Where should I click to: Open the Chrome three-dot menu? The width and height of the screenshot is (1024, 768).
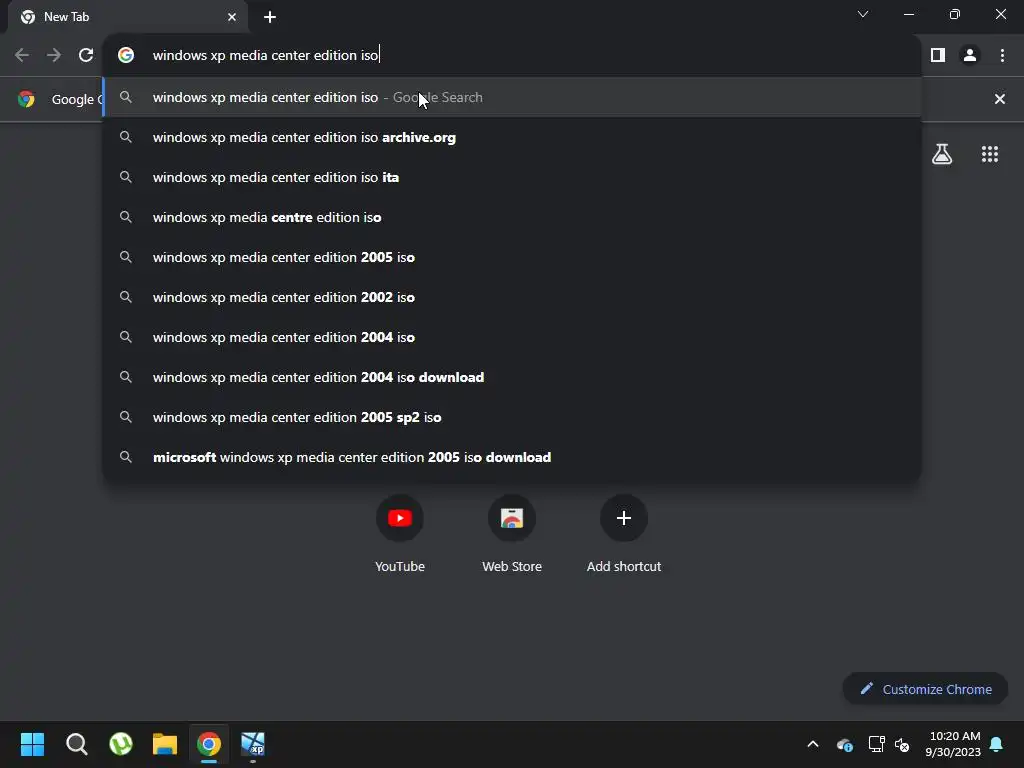(x=1002, y=56)
